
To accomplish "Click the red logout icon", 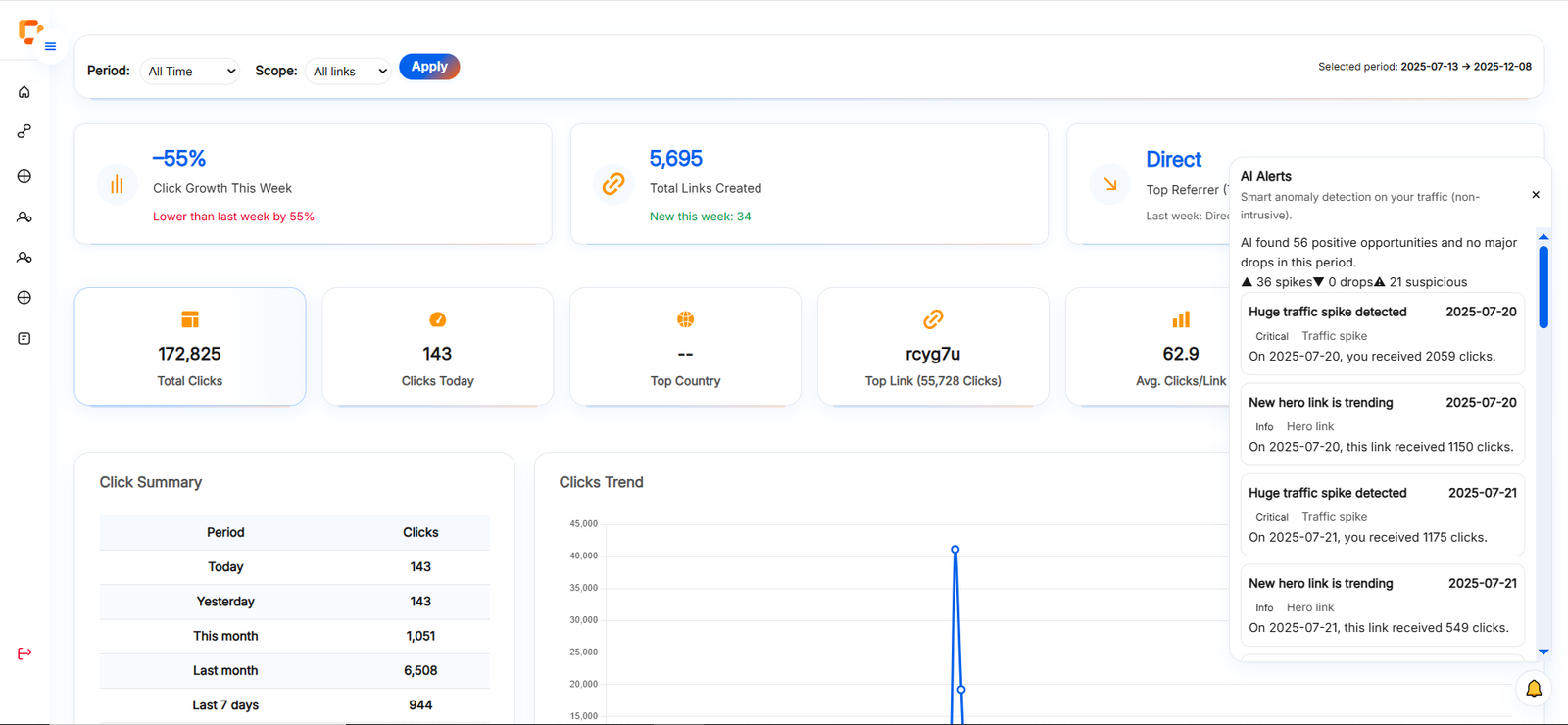I will click(24, 653).
